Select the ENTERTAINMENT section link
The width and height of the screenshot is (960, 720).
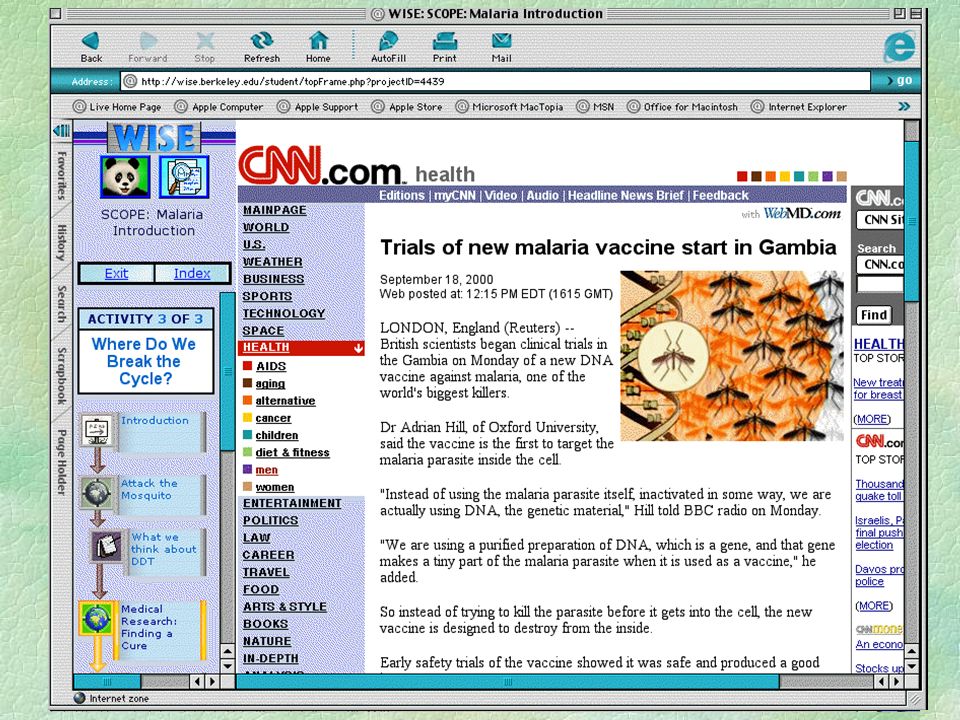point(292,503)
